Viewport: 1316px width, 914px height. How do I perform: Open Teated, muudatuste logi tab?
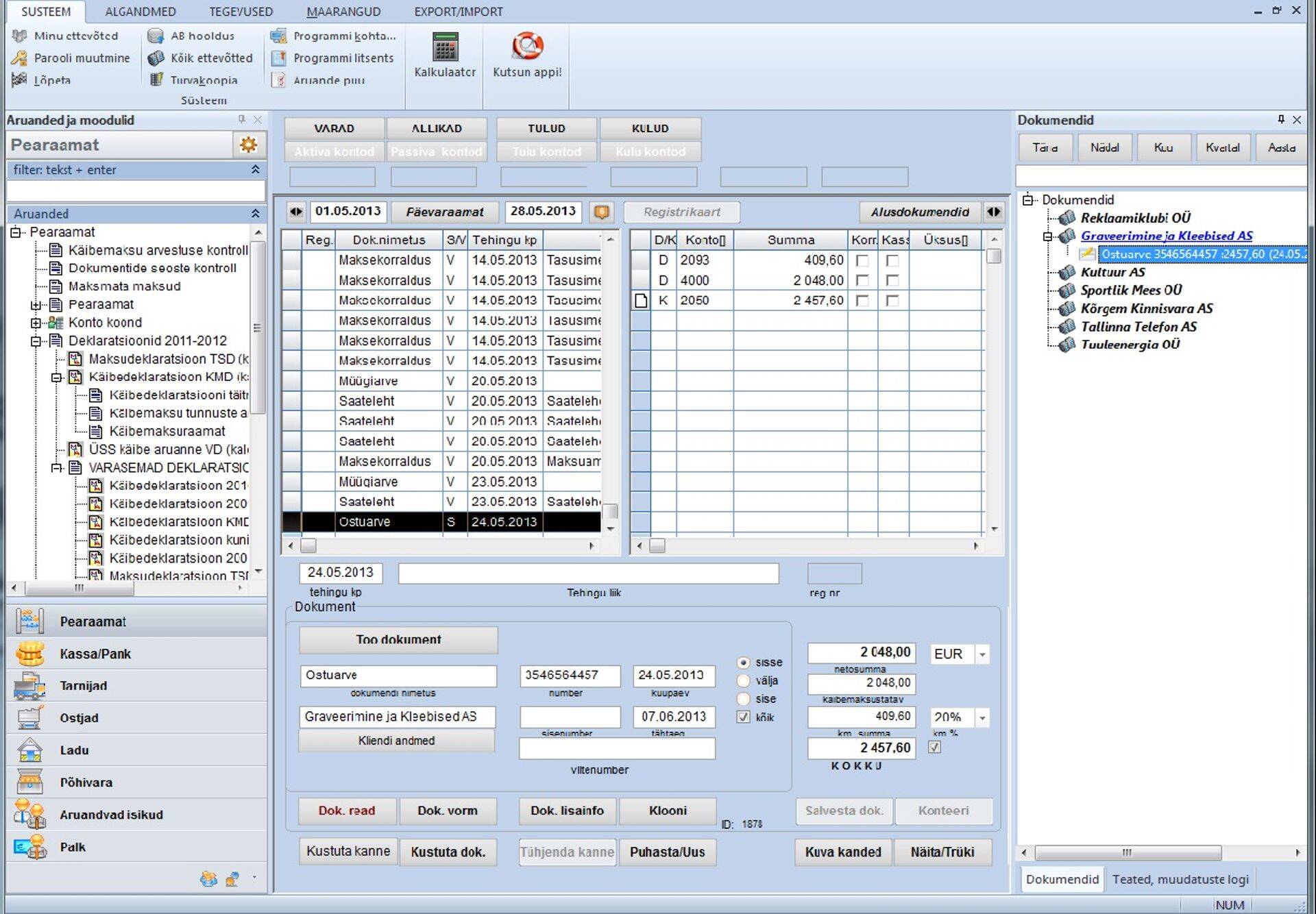pos(1180,879)
